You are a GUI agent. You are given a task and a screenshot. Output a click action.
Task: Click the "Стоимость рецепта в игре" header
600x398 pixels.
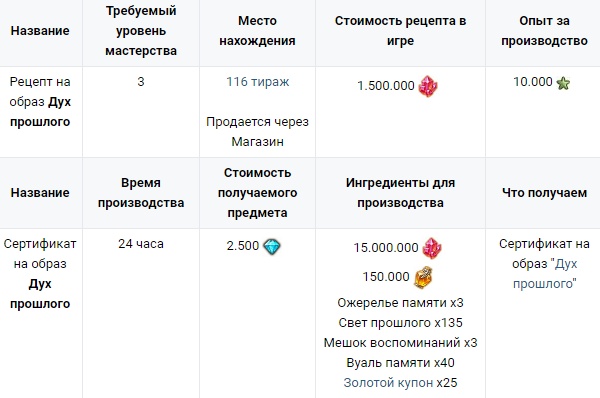400,31
